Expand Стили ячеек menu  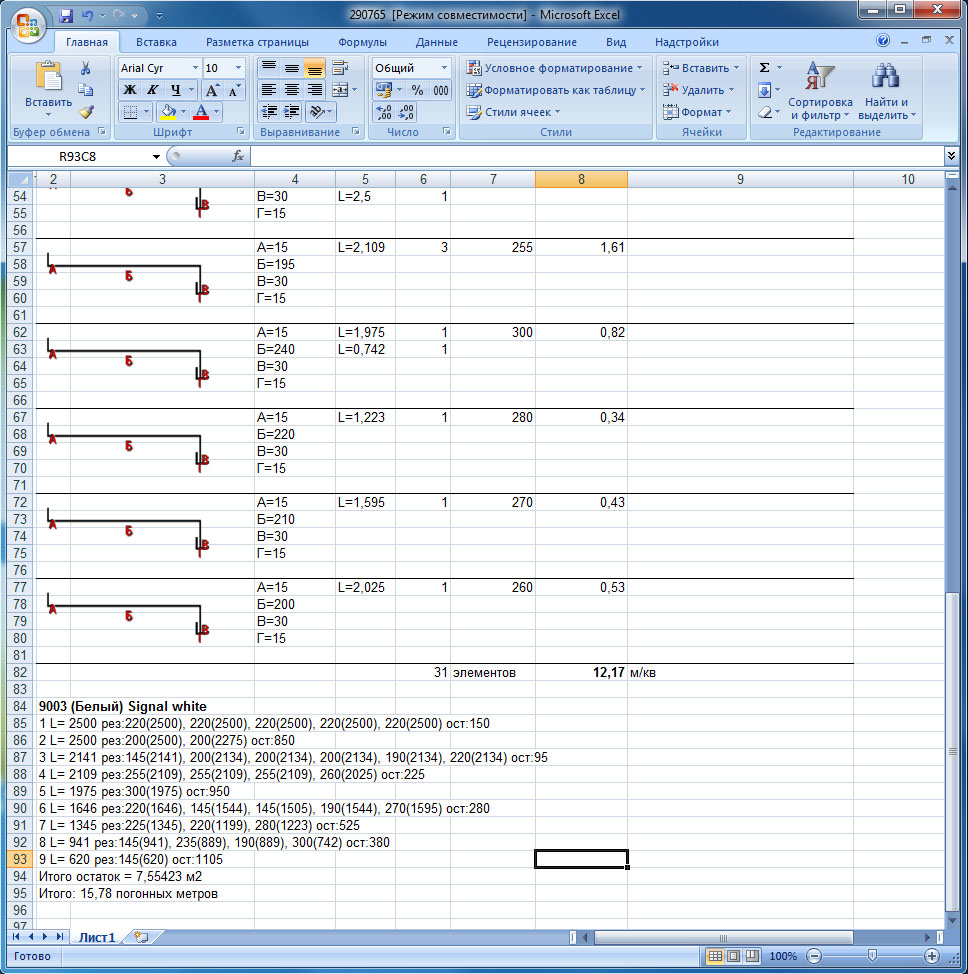(513, 112)
